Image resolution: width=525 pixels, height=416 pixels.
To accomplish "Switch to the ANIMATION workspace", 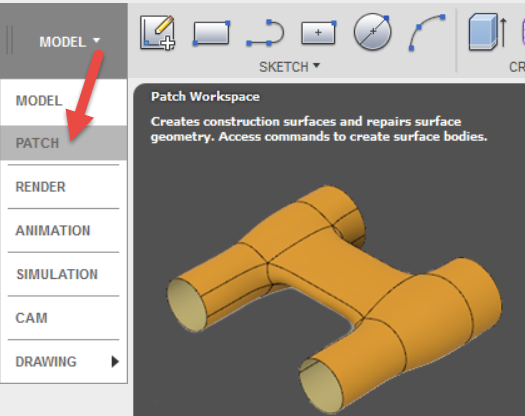I will click(x=64, y=230).
